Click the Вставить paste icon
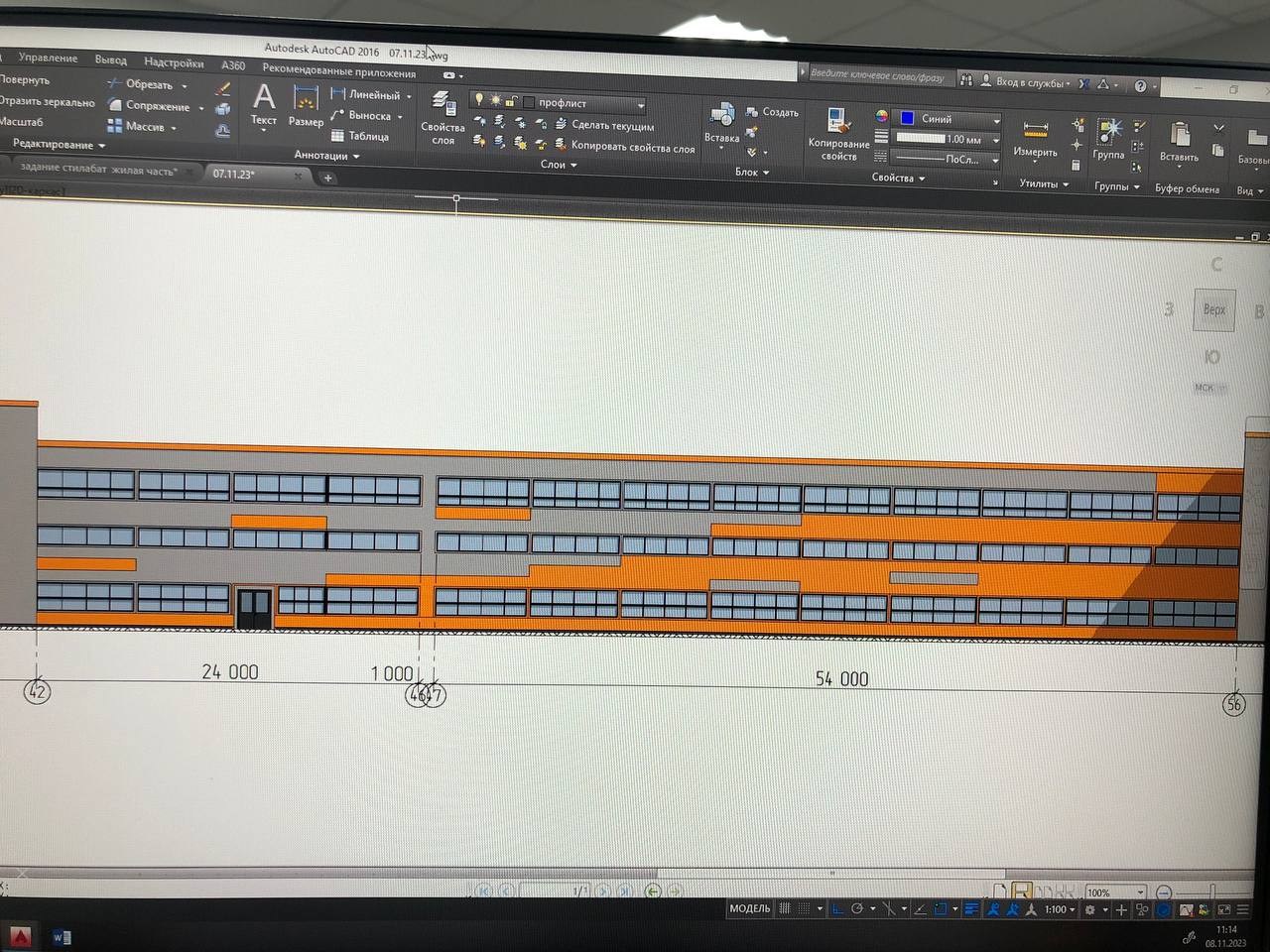 pos(1179,140)
